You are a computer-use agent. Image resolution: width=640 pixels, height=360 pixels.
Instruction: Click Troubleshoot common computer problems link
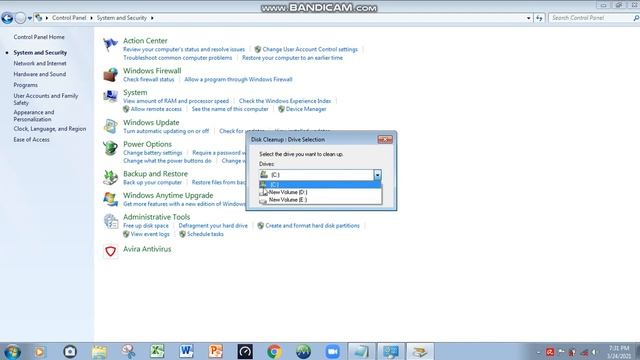point(178,58)
